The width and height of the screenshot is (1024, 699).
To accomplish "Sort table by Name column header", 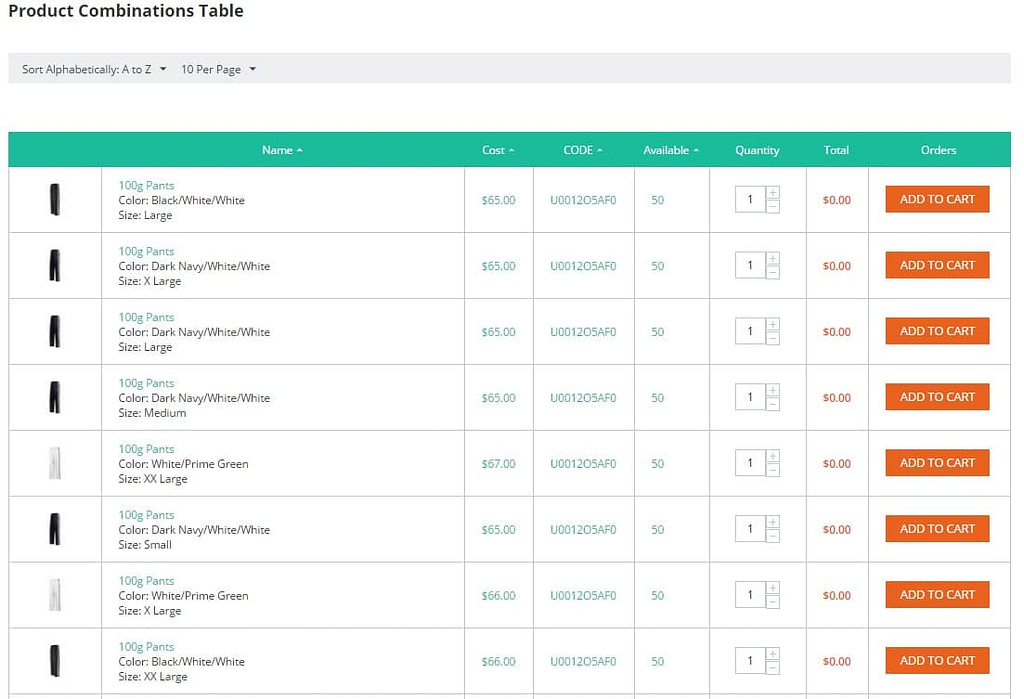I will pyautogui.click(x=282, y=150).
